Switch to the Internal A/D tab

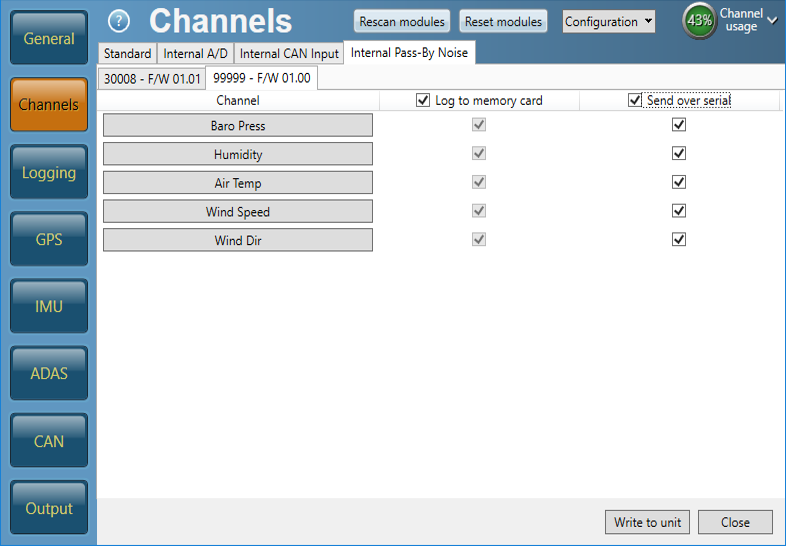(195, 53)
